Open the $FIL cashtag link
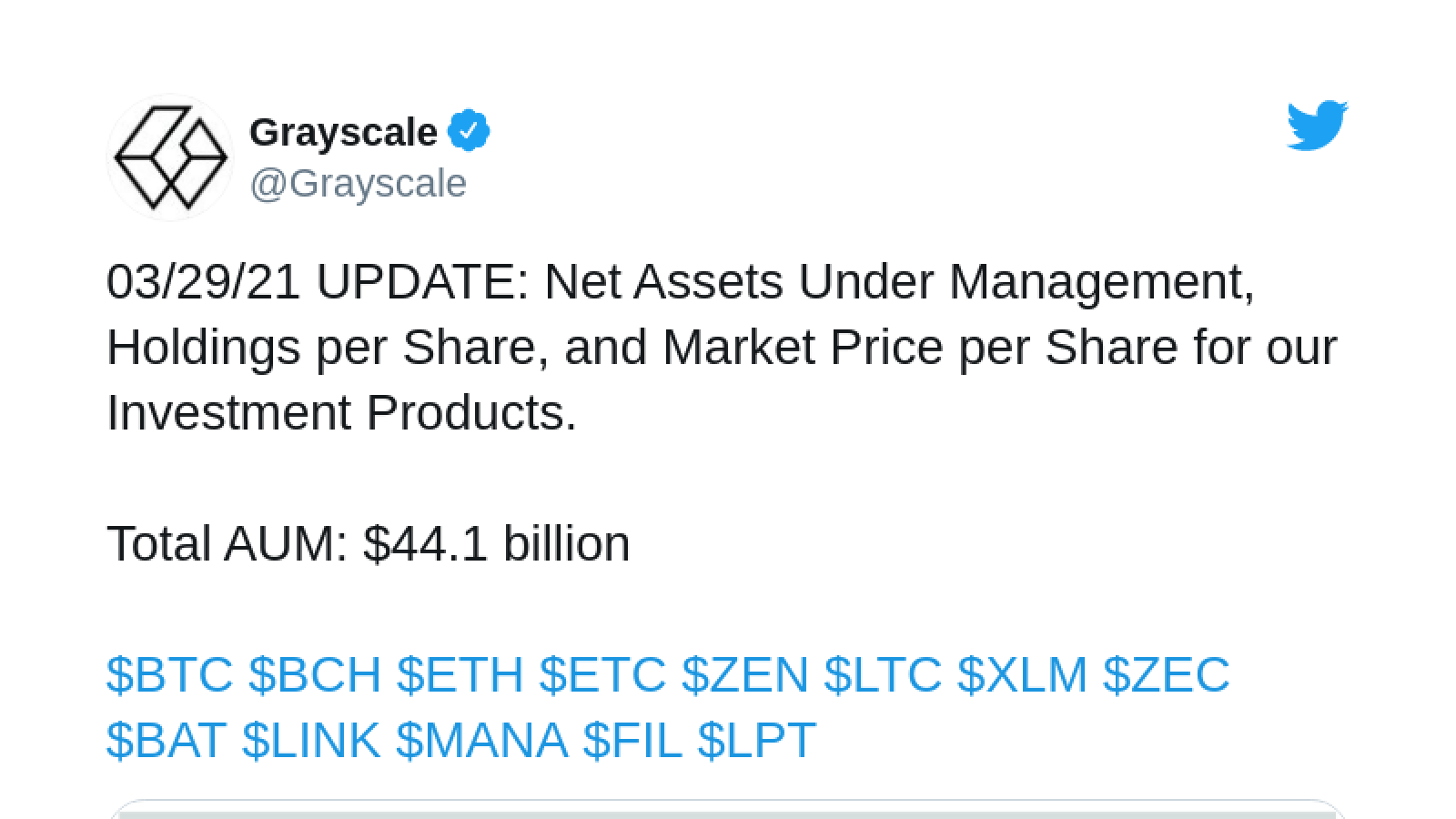Screen dimensions: 1456x819 pos(632,740)
